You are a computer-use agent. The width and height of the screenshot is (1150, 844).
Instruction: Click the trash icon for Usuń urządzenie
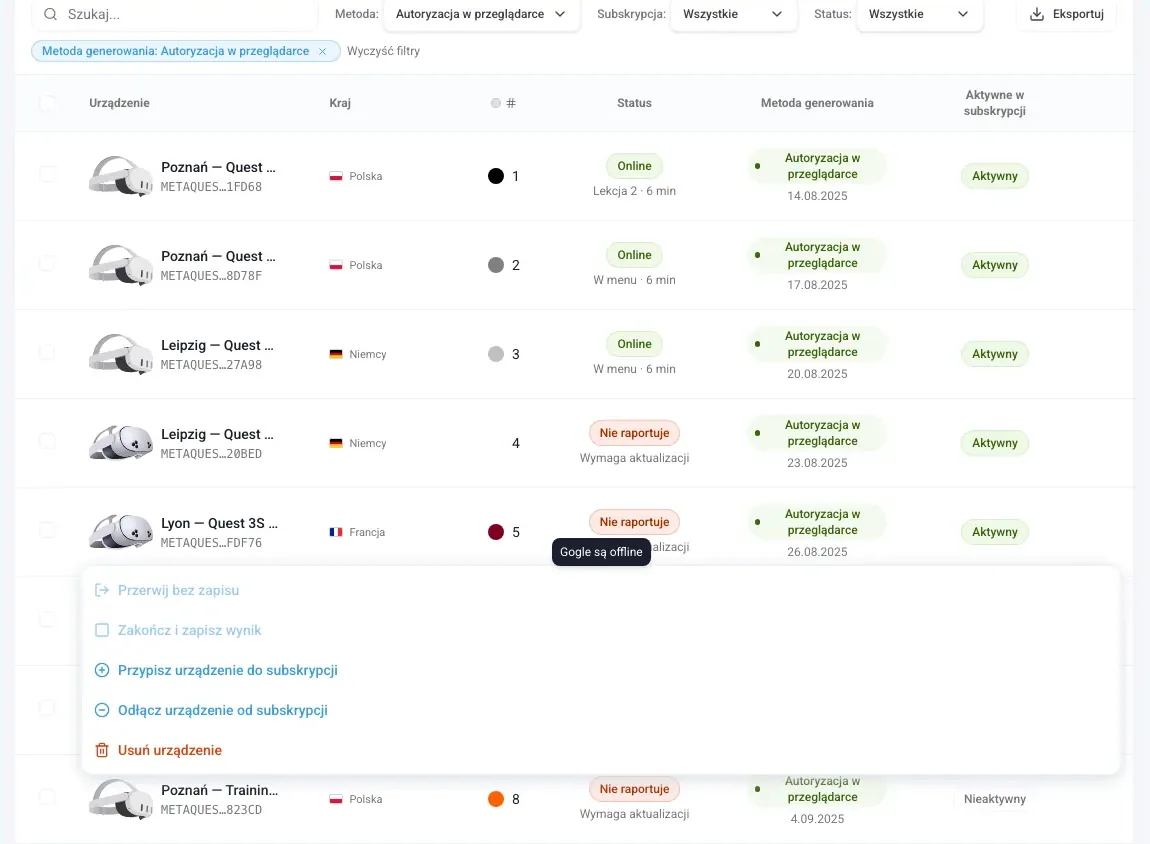102,750
